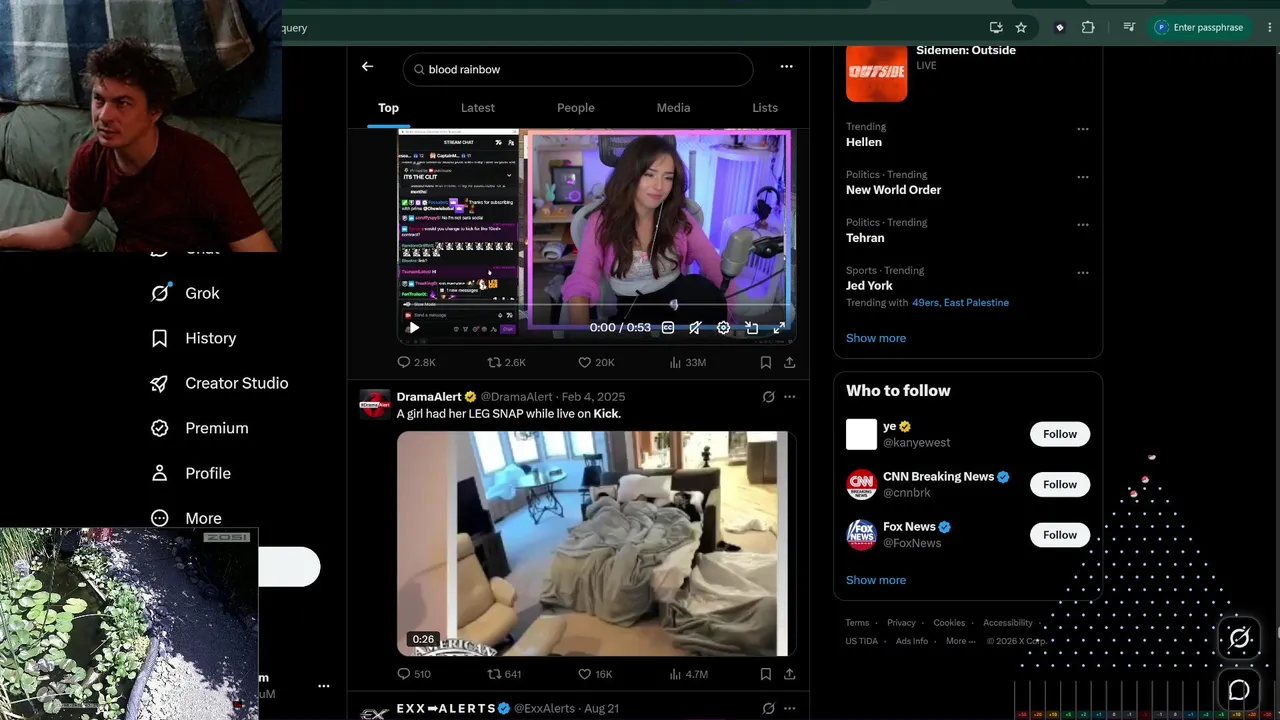
Task: Share the DramaAlert leg snap post
Action: click(x=789, y=674)
